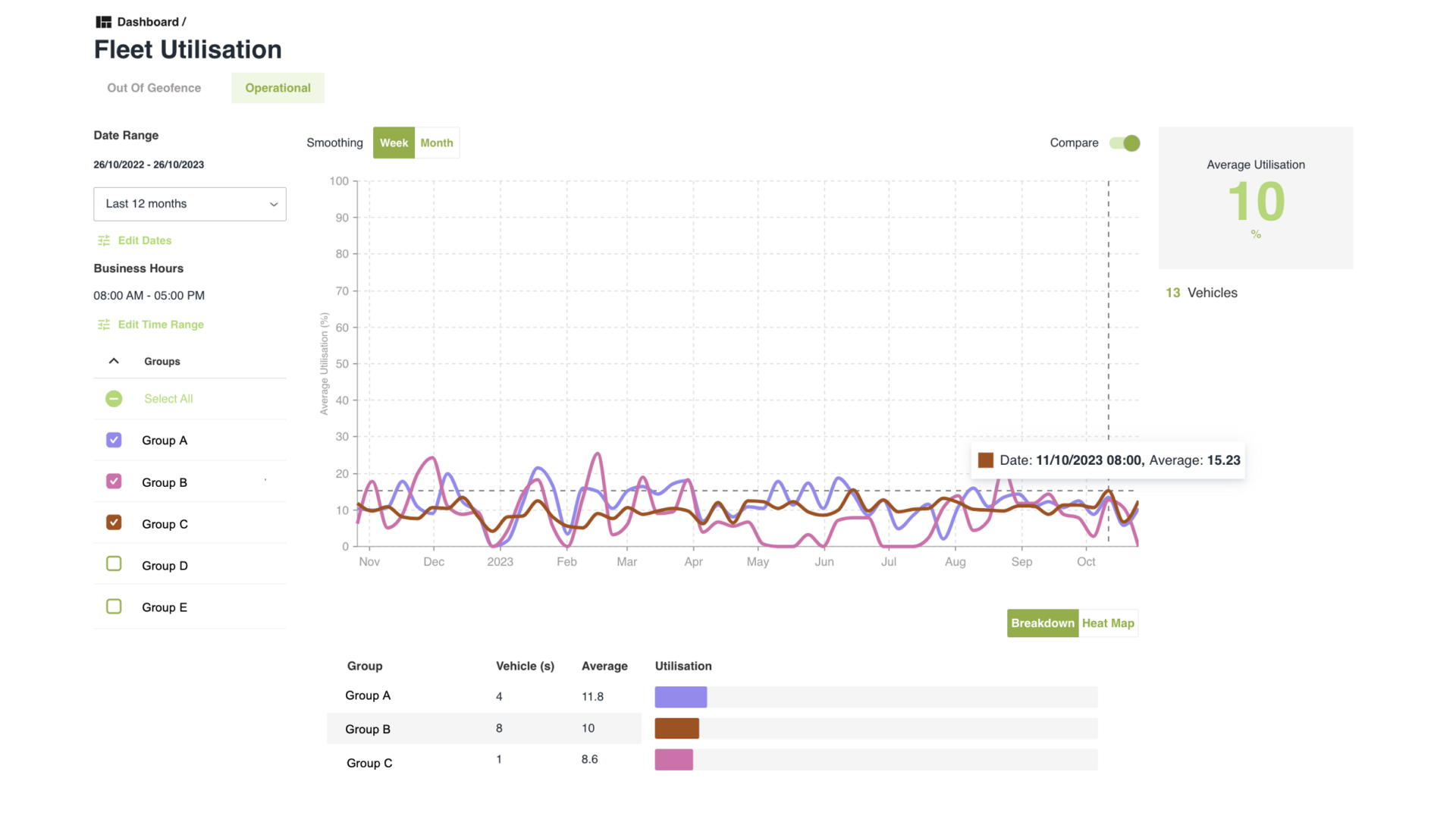Click the Select All label
The width and height of the screenshot is (1456, 819).
click(x=168, y=399)
